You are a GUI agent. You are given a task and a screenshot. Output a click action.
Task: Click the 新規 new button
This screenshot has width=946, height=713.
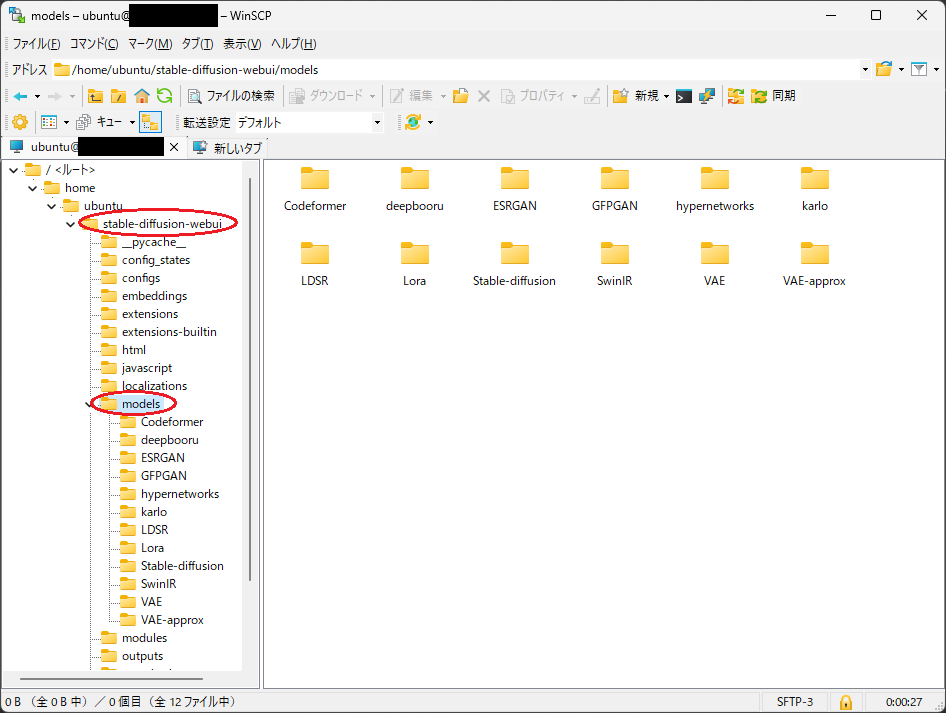click(x=640, y=96)
